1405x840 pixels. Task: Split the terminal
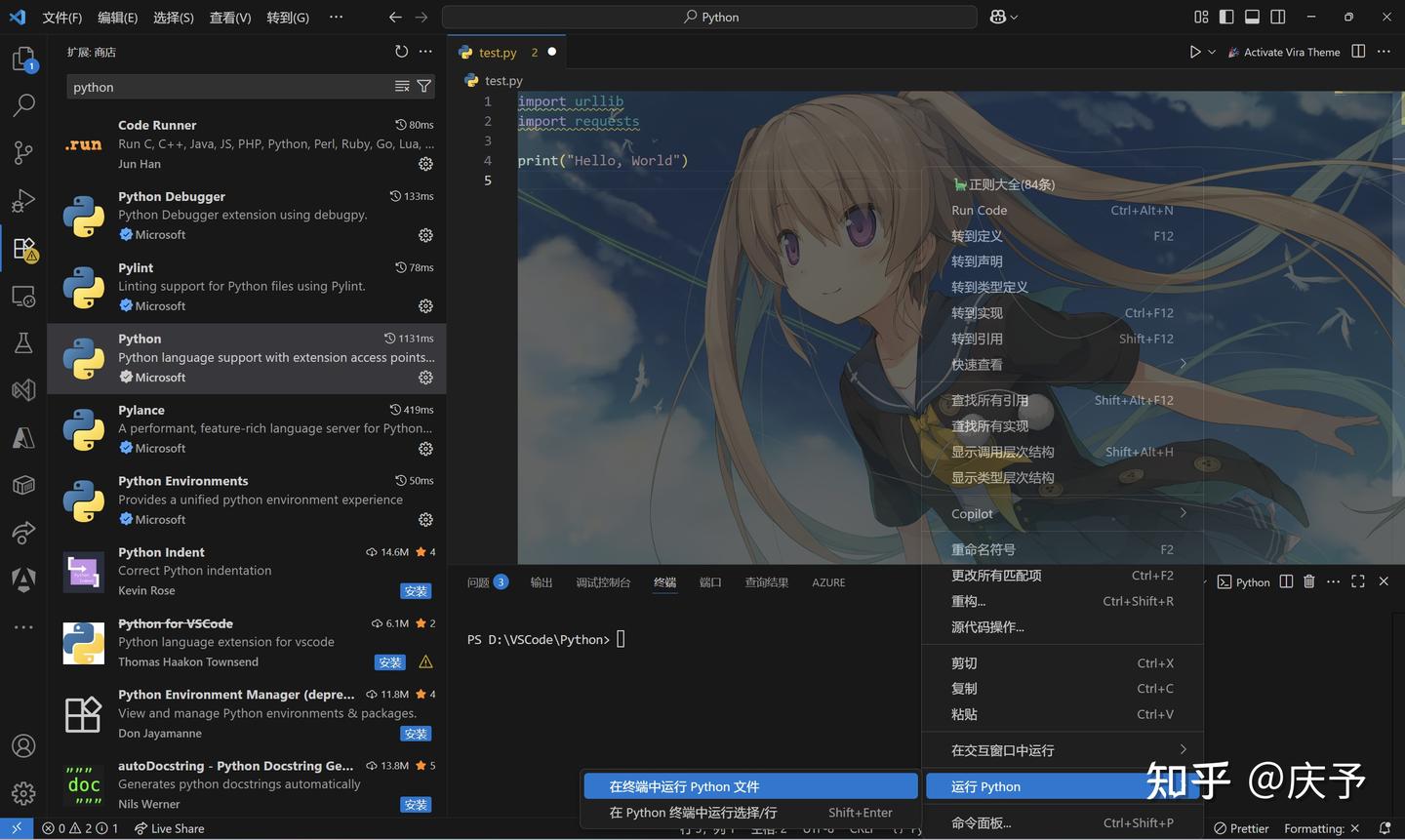[x=1284, y=581]
